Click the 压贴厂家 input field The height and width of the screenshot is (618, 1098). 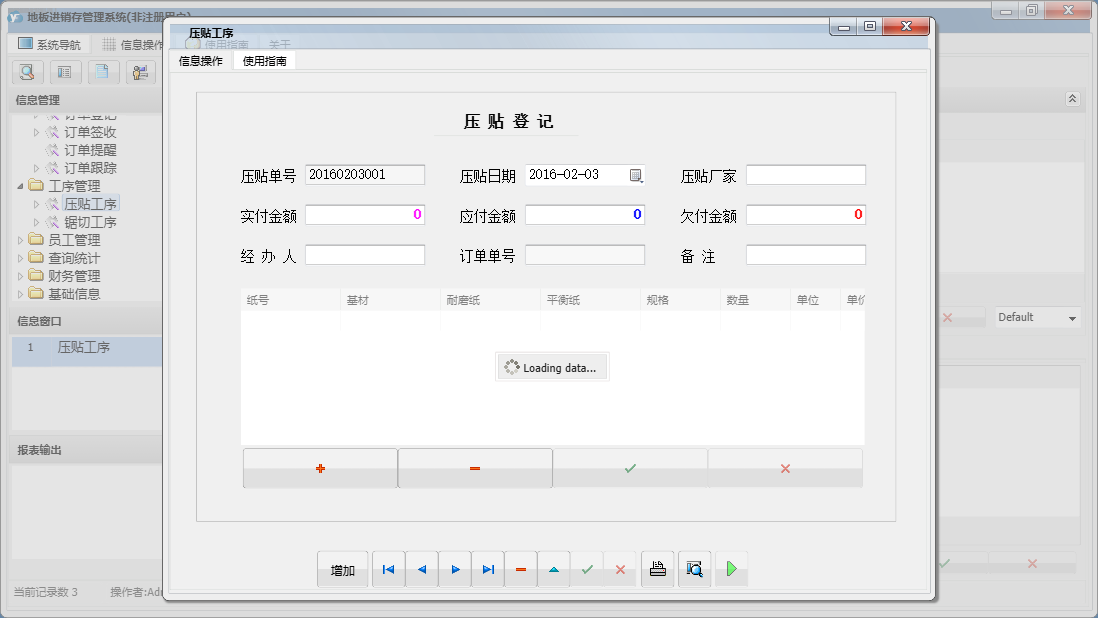click(806, 174)
